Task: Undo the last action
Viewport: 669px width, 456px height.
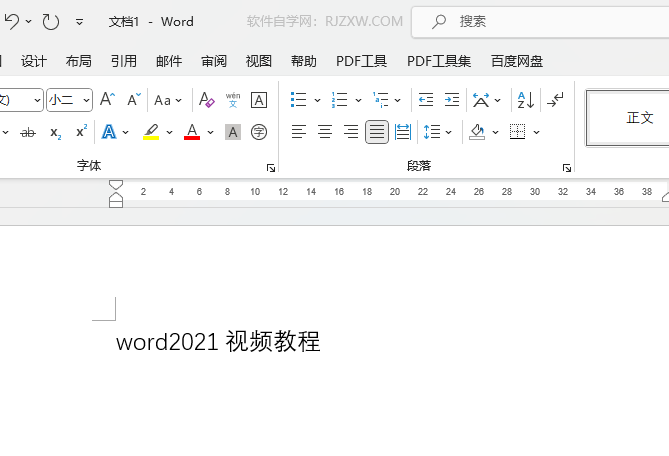Action: [12, 21]
